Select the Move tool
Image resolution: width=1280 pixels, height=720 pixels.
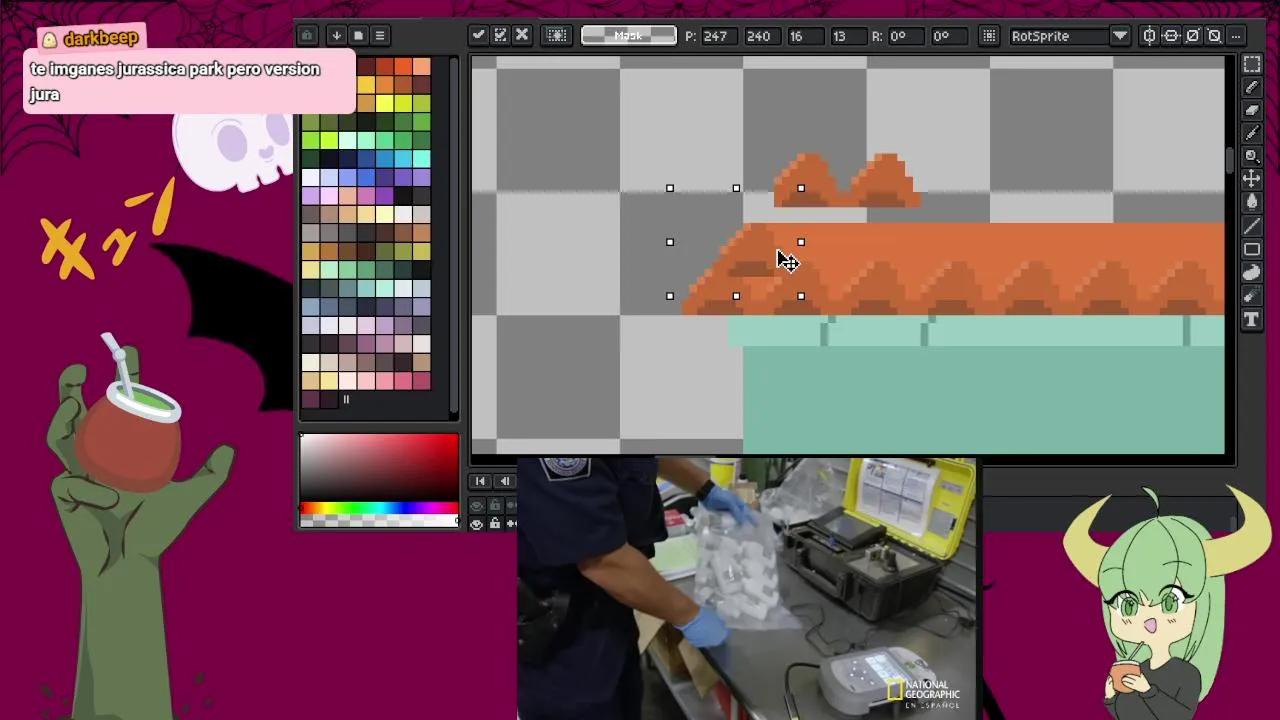coord(1252,179)
